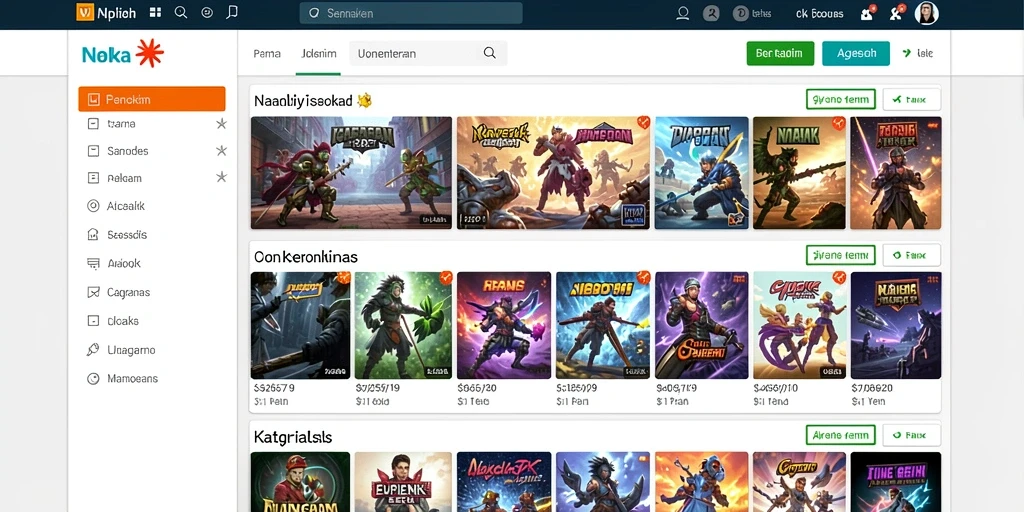Open the Faux button in Naaoliyissokad row

pyautogui.click(x=912, y=99)
